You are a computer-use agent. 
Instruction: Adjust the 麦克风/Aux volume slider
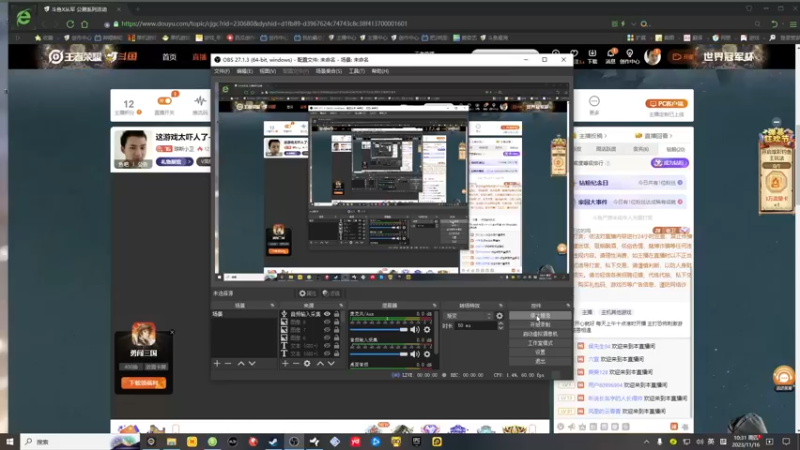click(379, 330)
